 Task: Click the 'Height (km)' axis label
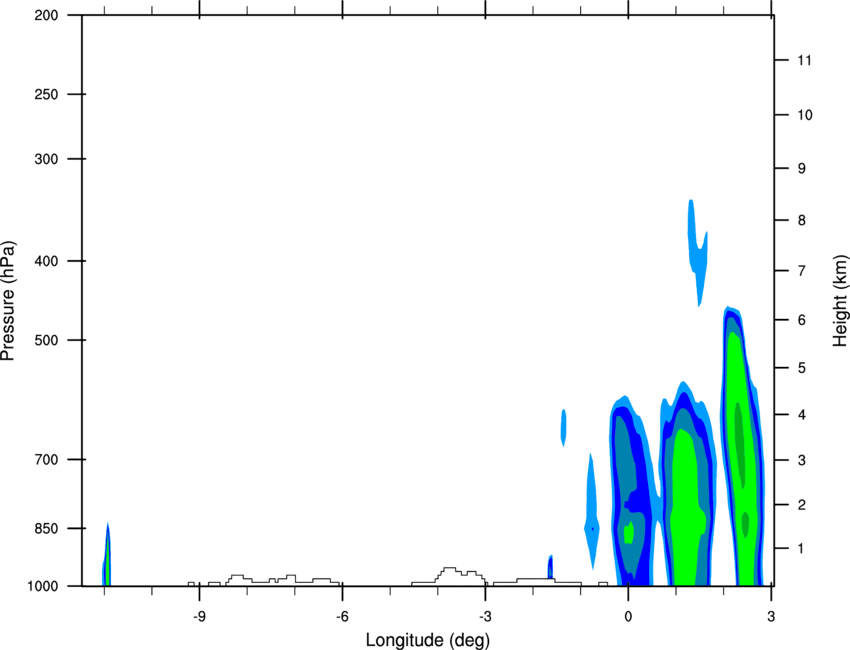click(840, 300)
